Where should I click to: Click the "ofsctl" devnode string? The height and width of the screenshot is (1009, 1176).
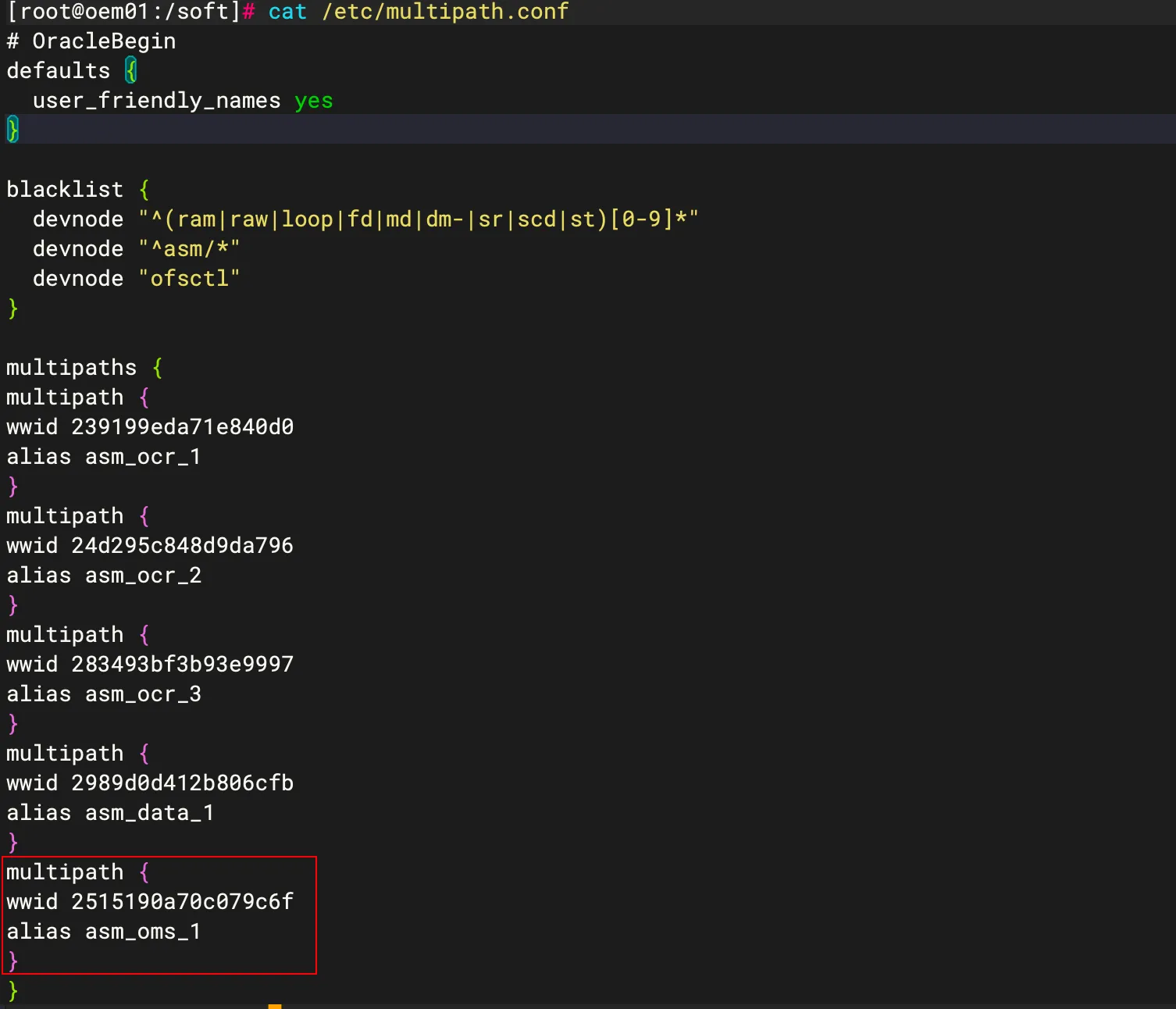coord(189,279)
